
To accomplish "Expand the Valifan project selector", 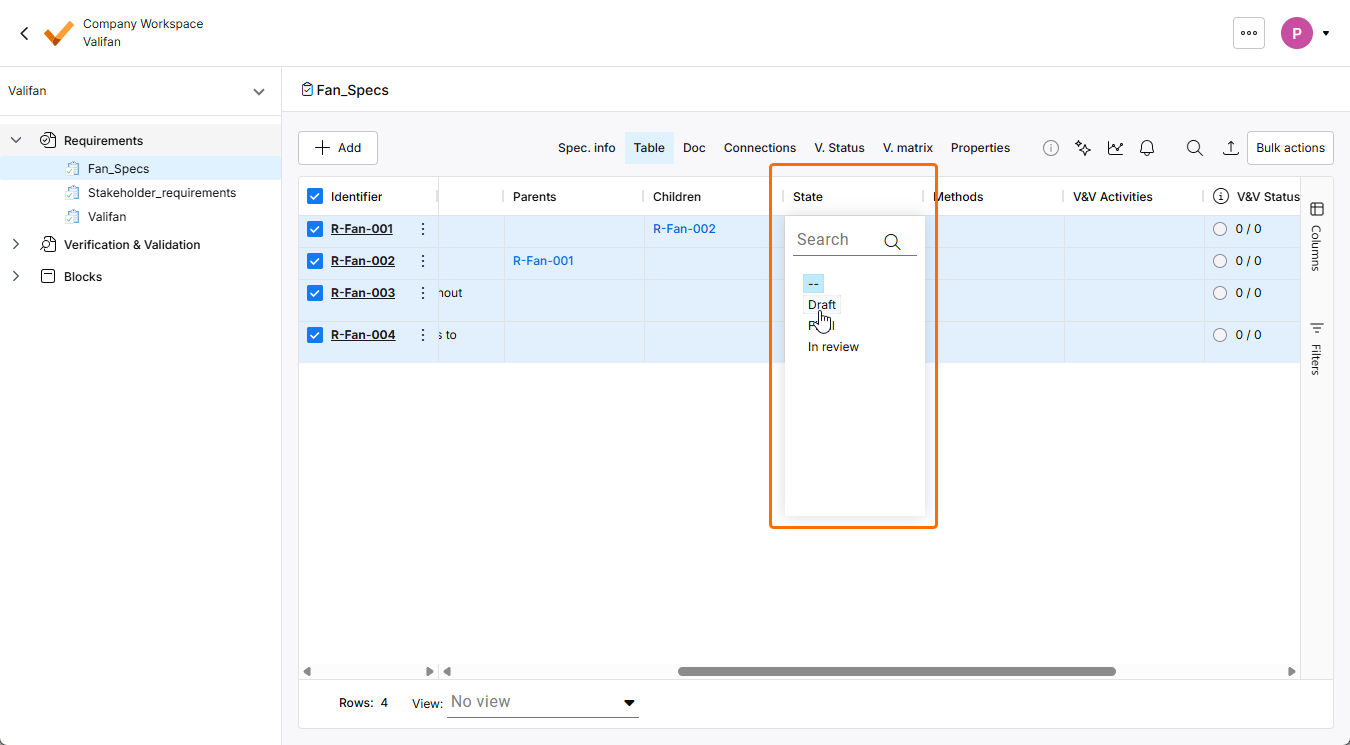I will click(x=259, y=92).
